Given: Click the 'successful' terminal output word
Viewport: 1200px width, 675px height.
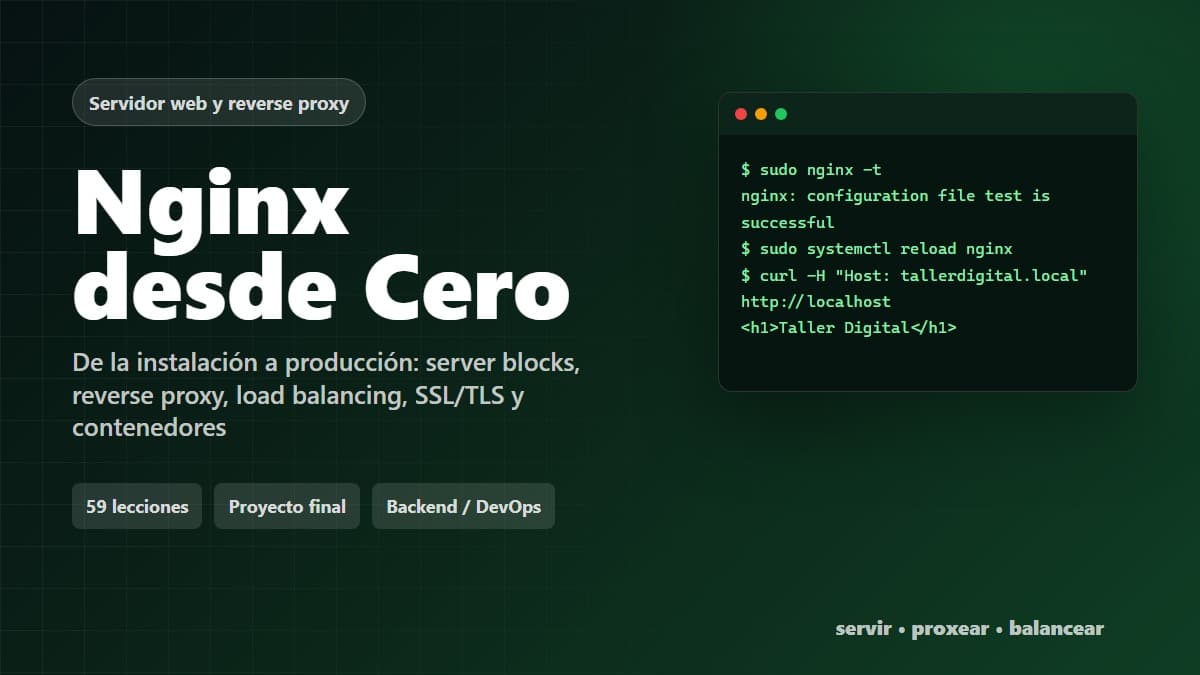Looking at the screenshot, I should pos(787,222).
